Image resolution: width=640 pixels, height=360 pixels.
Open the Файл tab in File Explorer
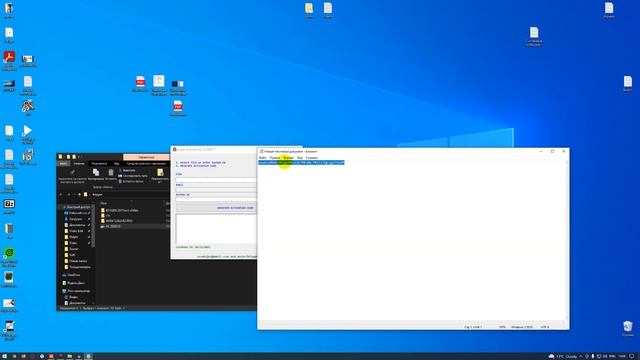click(x=63, y=164)
